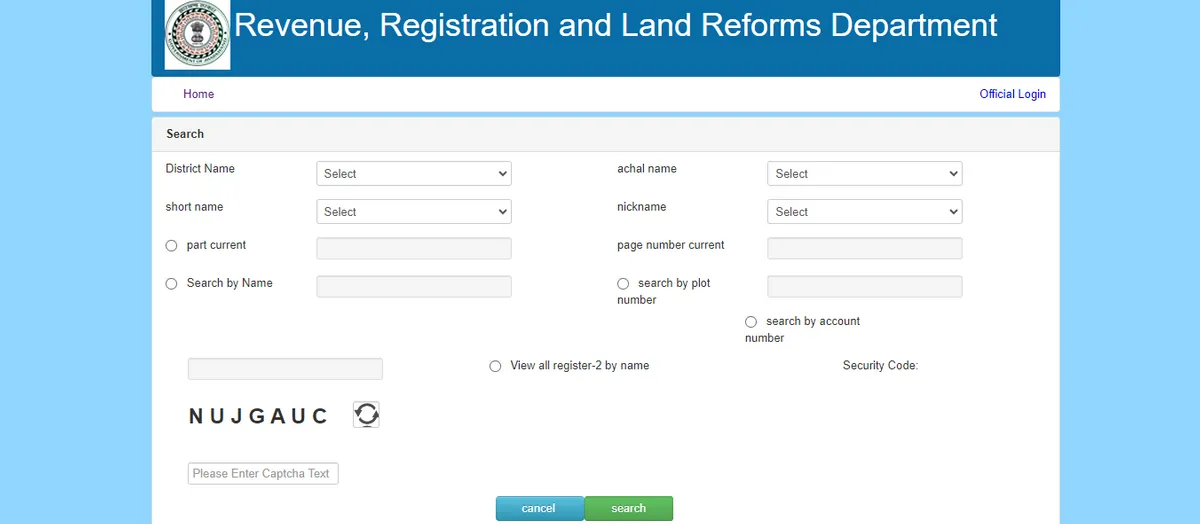Open the Official Login link
Screen dimensions: 1200x524
(x=1012, y=94)
